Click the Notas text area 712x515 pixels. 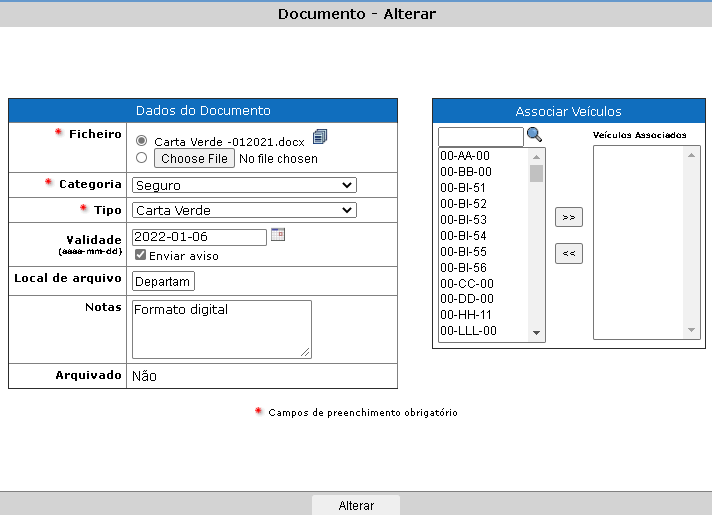point(221,328)
